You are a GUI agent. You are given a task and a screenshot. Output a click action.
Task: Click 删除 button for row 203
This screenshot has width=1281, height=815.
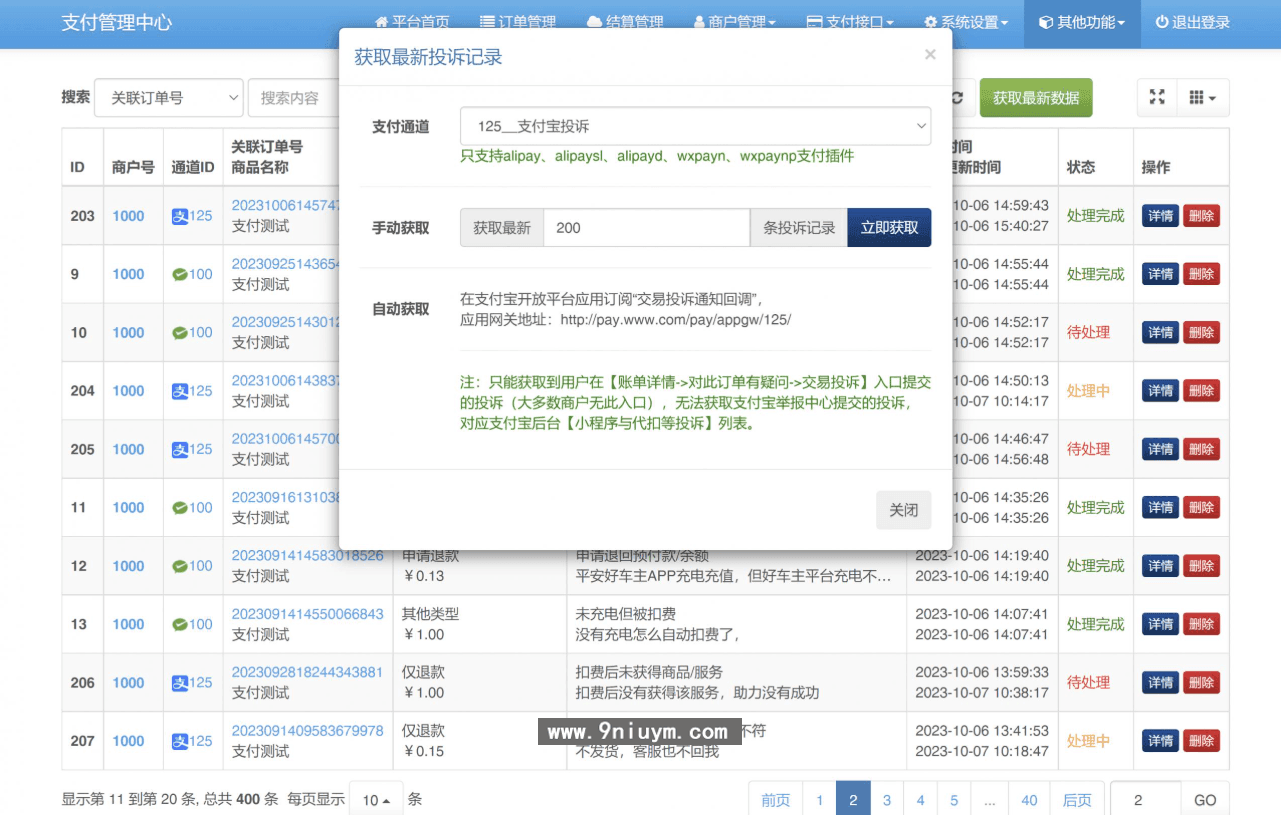coord(1201,216)
